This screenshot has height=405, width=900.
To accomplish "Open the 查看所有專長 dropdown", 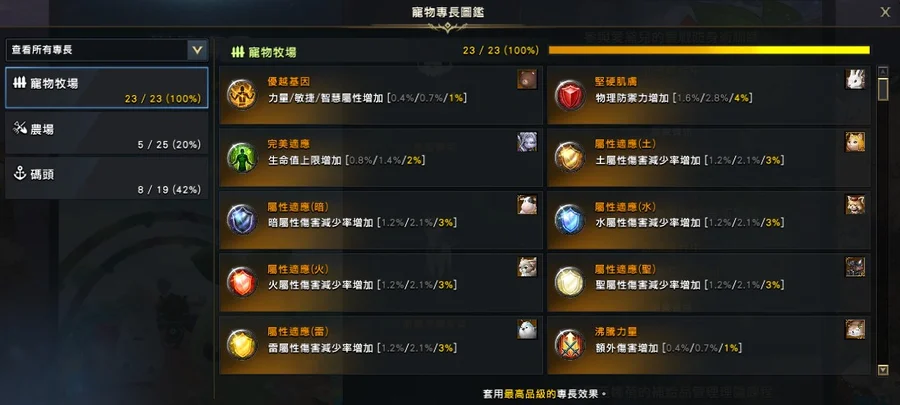I will click(107, 50).
